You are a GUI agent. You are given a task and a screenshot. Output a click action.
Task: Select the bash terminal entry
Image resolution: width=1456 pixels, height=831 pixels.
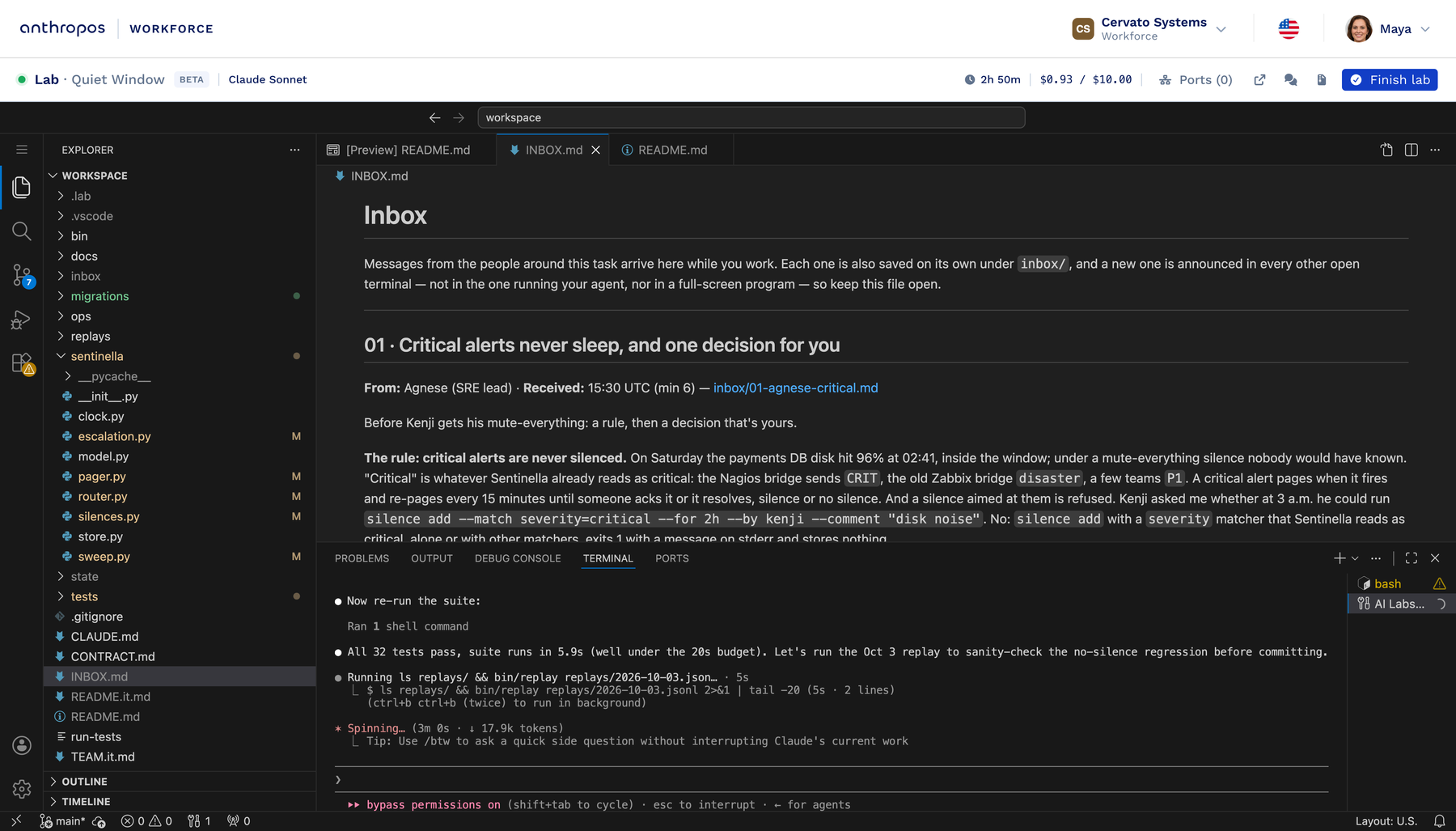(x=1401, y=584)
